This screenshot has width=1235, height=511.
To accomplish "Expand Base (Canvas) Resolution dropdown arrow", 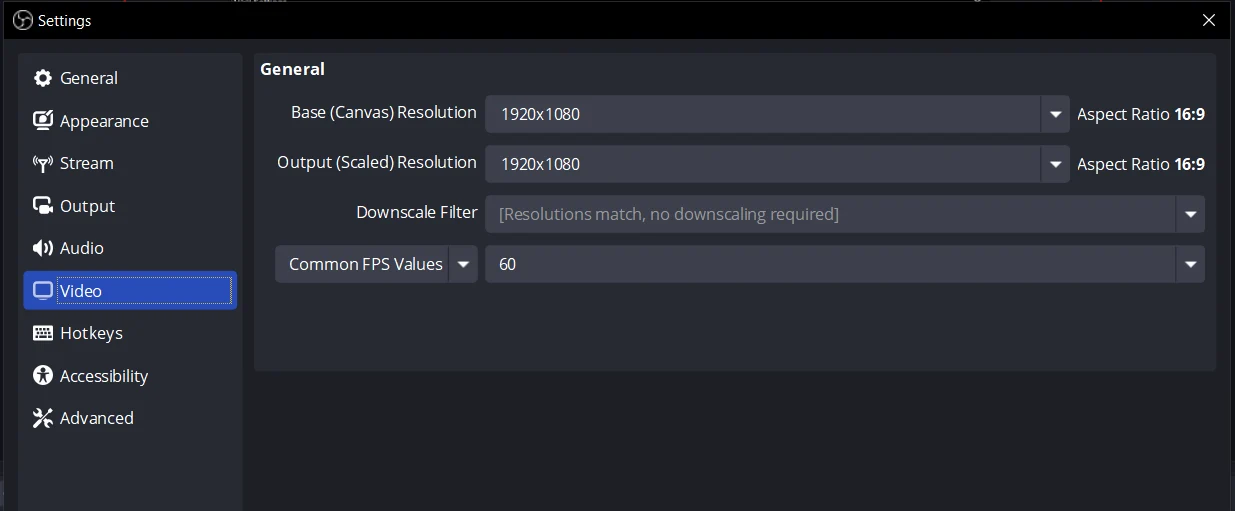I will [x=1055, y=114].
